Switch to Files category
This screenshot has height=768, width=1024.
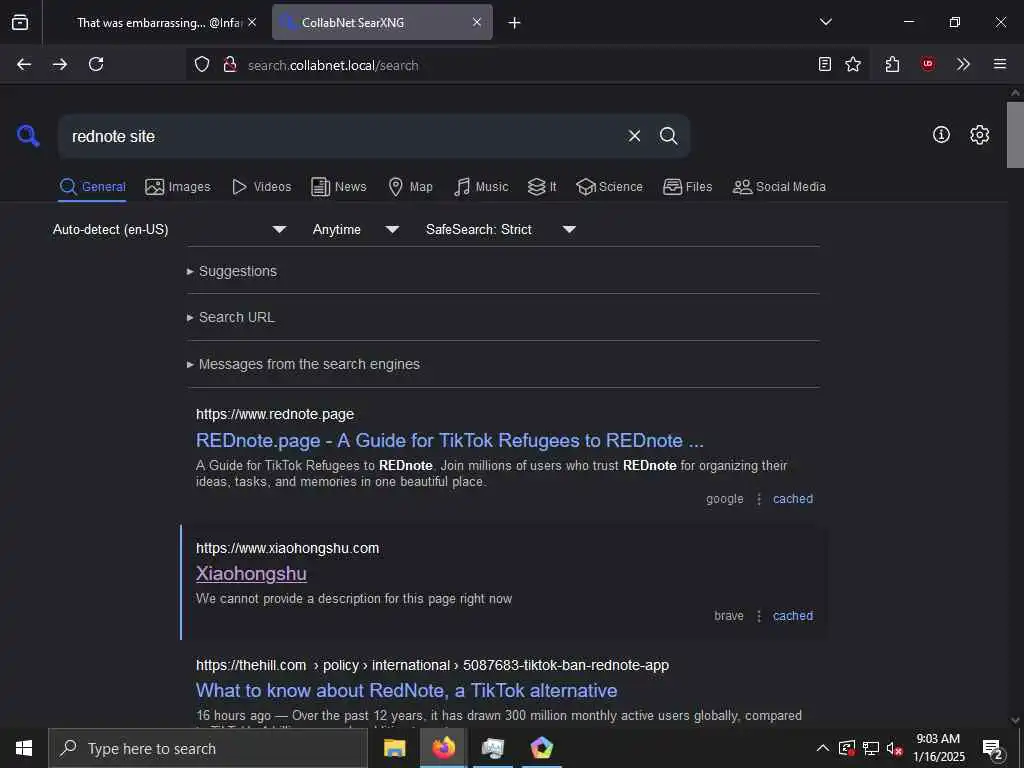click(x=688, y=187)
